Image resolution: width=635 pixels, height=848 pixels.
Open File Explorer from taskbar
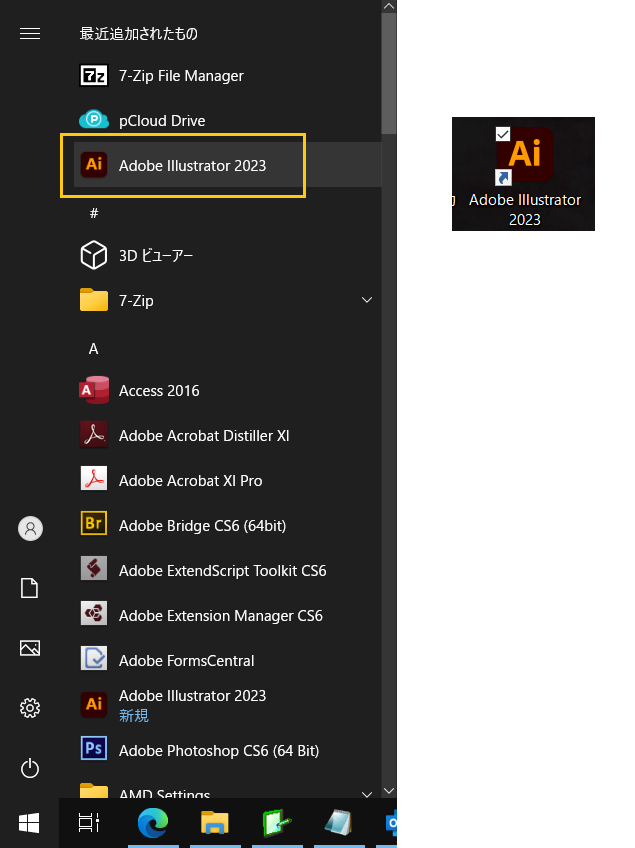215,823
